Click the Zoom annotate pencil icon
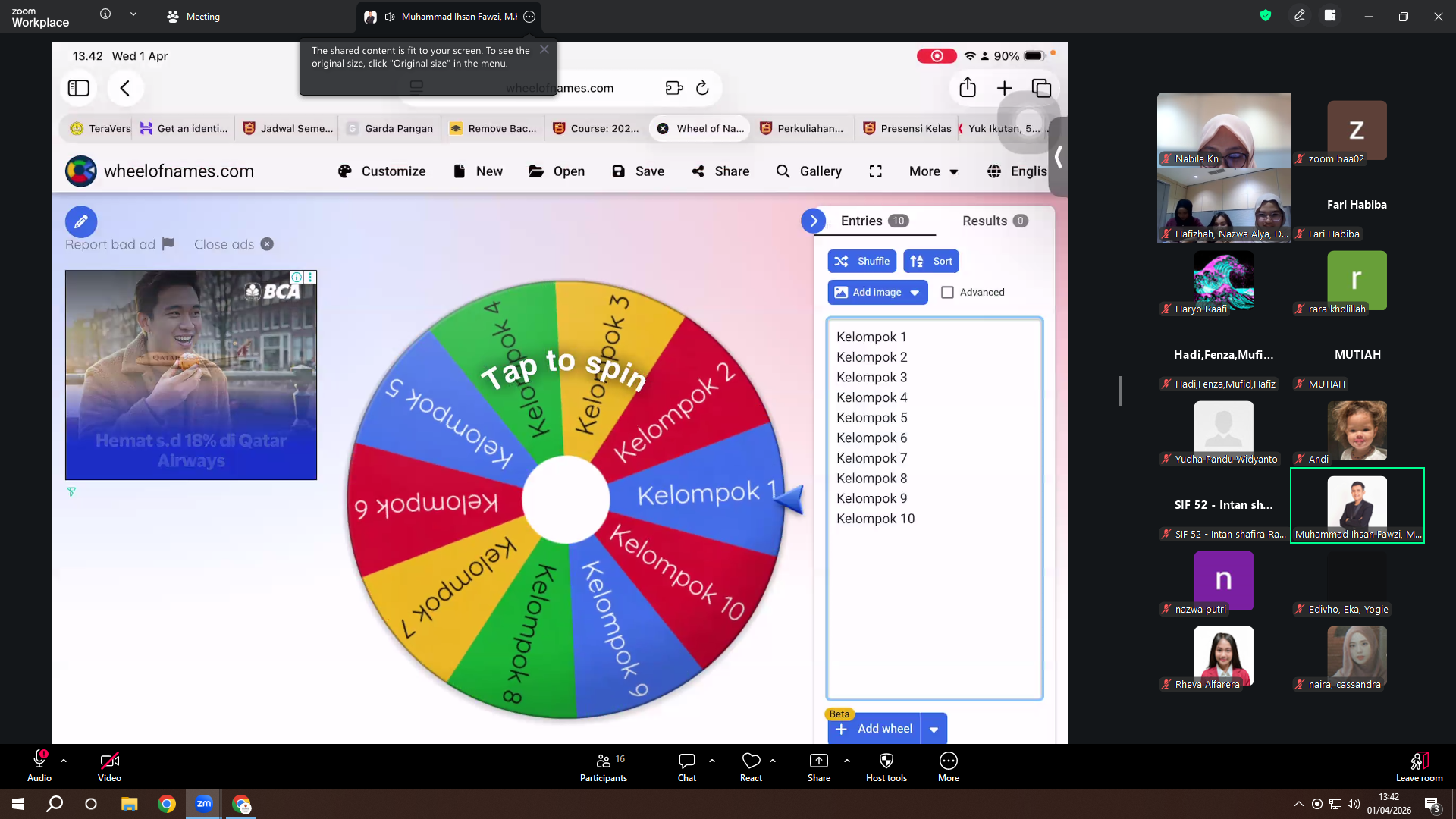 [1300, 15]
